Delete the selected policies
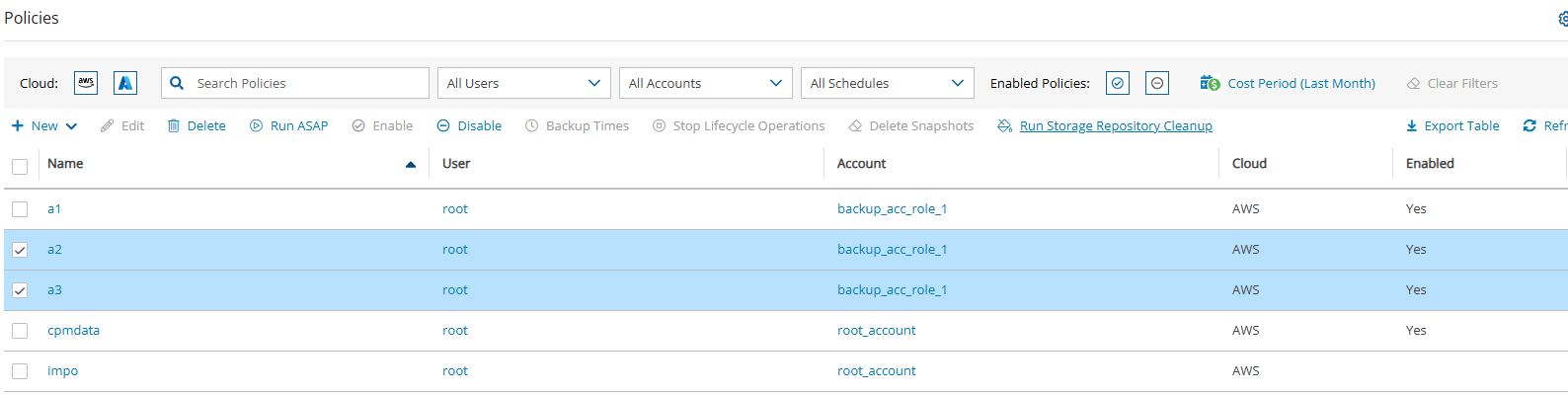The image size is (1568, 395). pos(196,125)
